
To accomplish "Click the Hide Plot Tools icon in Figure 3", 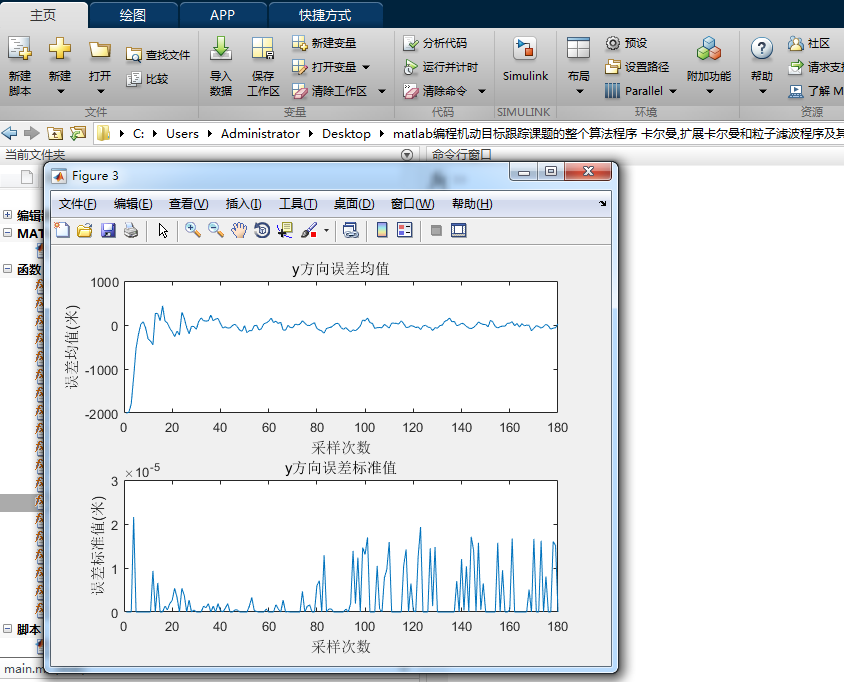I will (x=436, y=230).
